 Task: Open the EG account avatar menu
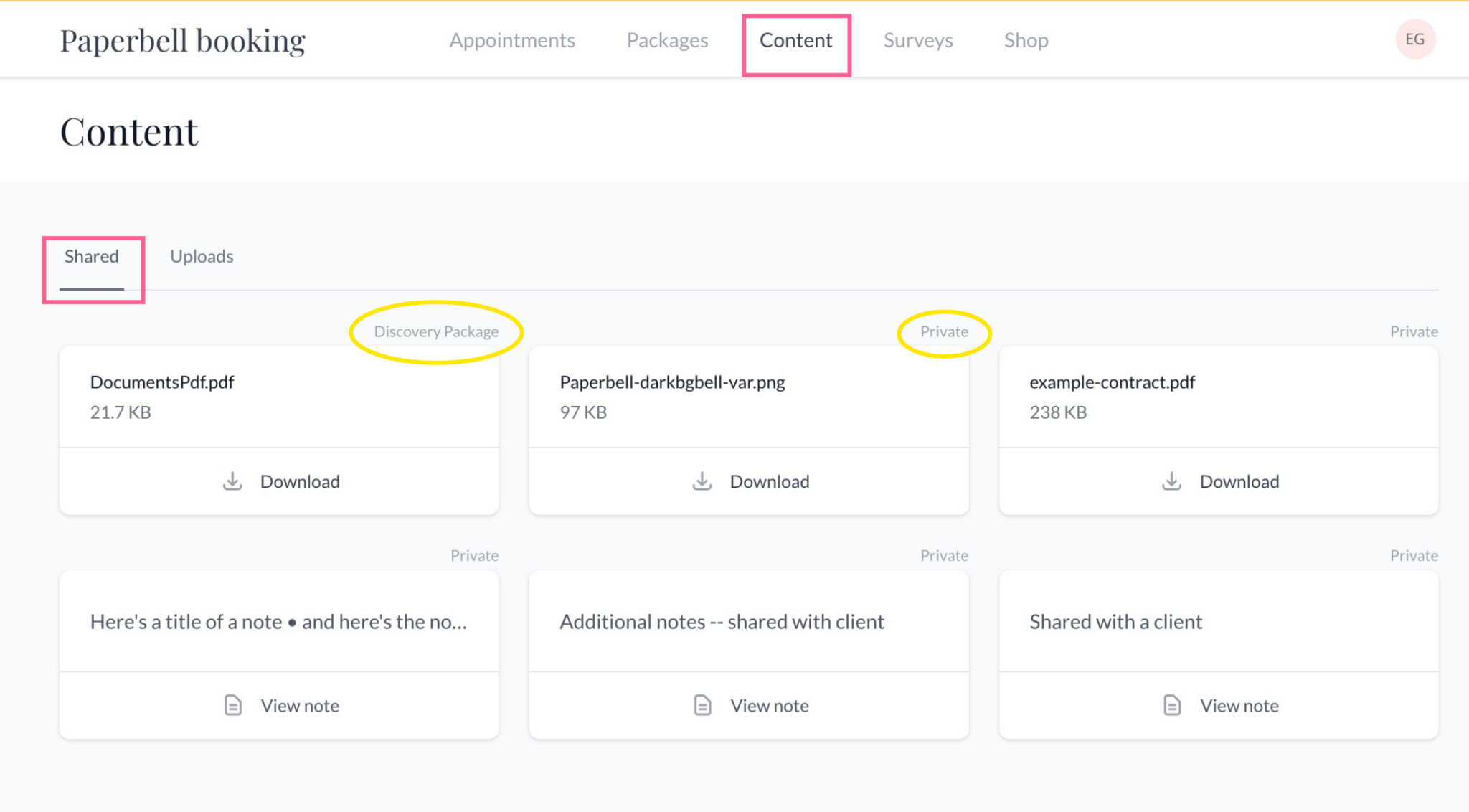click(x=1414, y=39)
